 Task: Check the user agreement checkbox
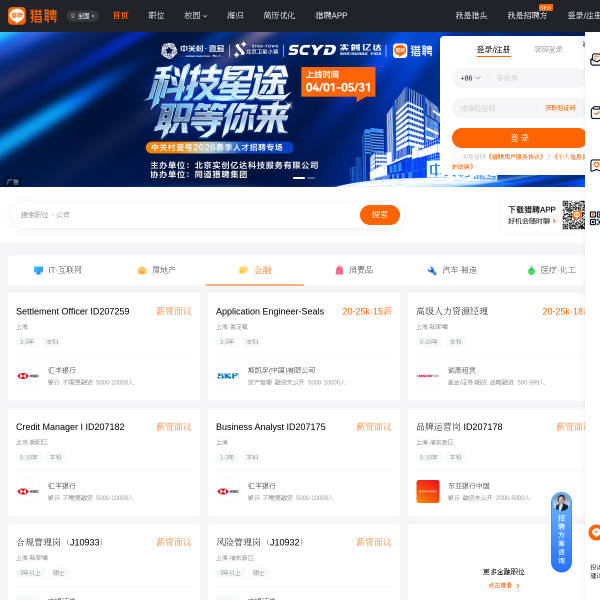[x=456, y=157]
